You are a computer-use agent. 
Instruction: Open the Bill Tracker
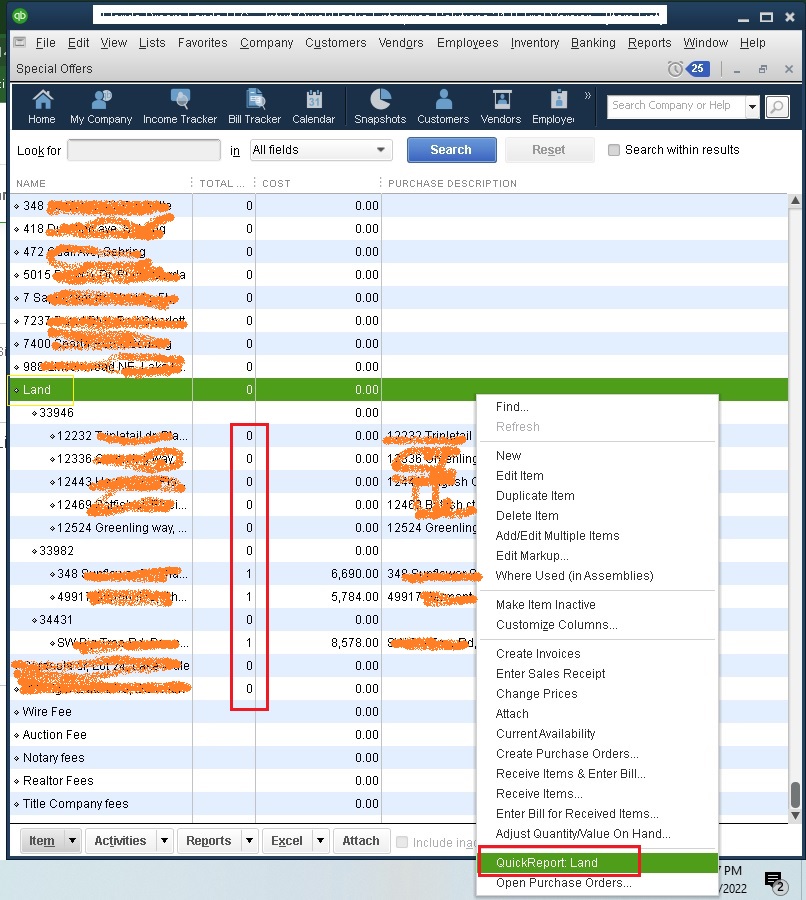pos(254,106)
